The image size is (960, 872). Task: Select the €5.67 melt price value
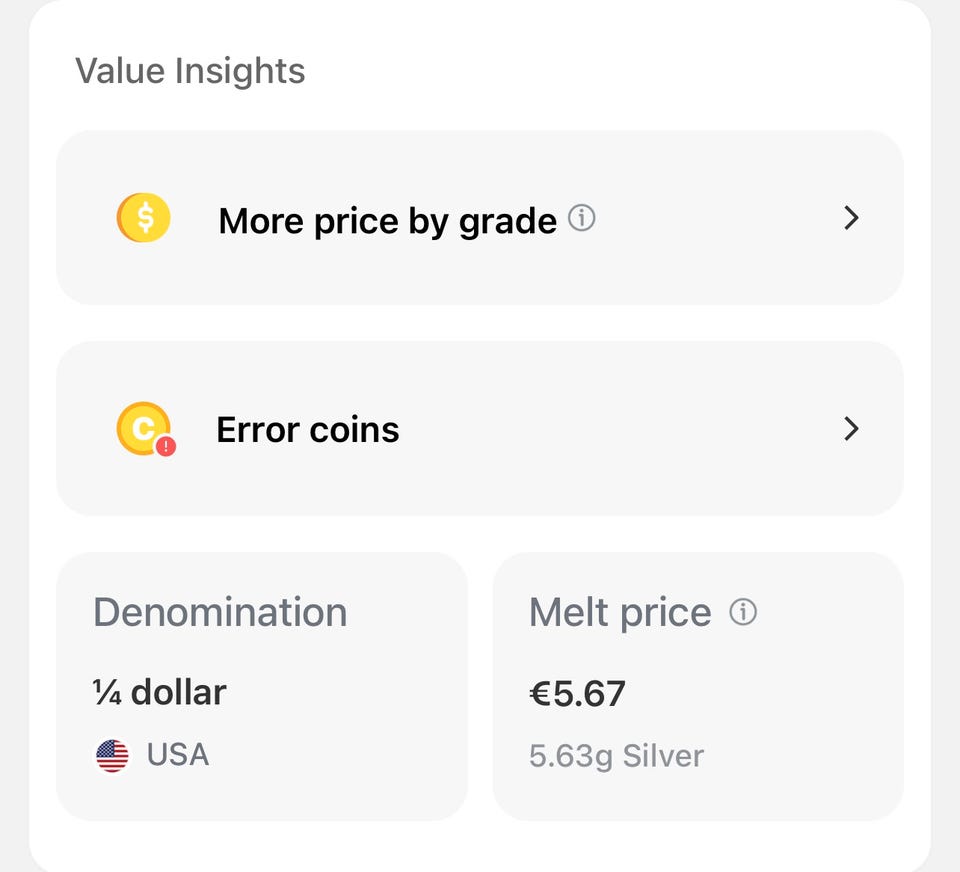(577, 693)
